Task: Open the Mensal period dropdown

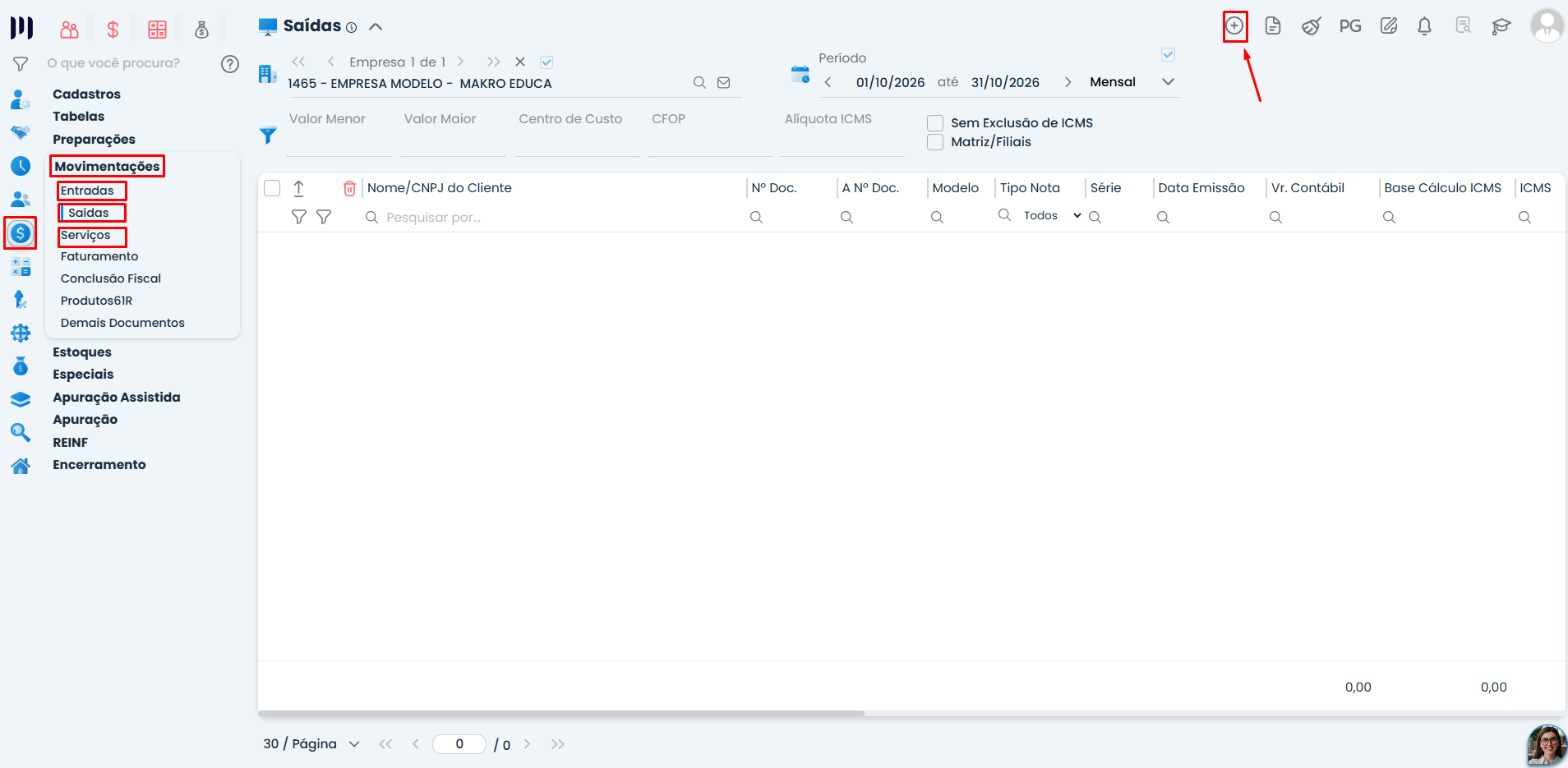Action: (1132, 82)
